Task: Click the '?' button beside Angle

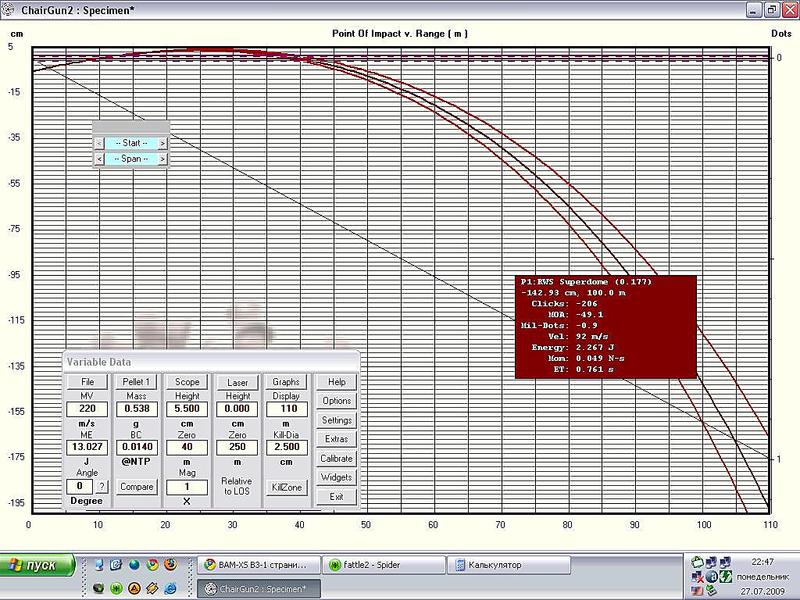Action: click(102, 487)
